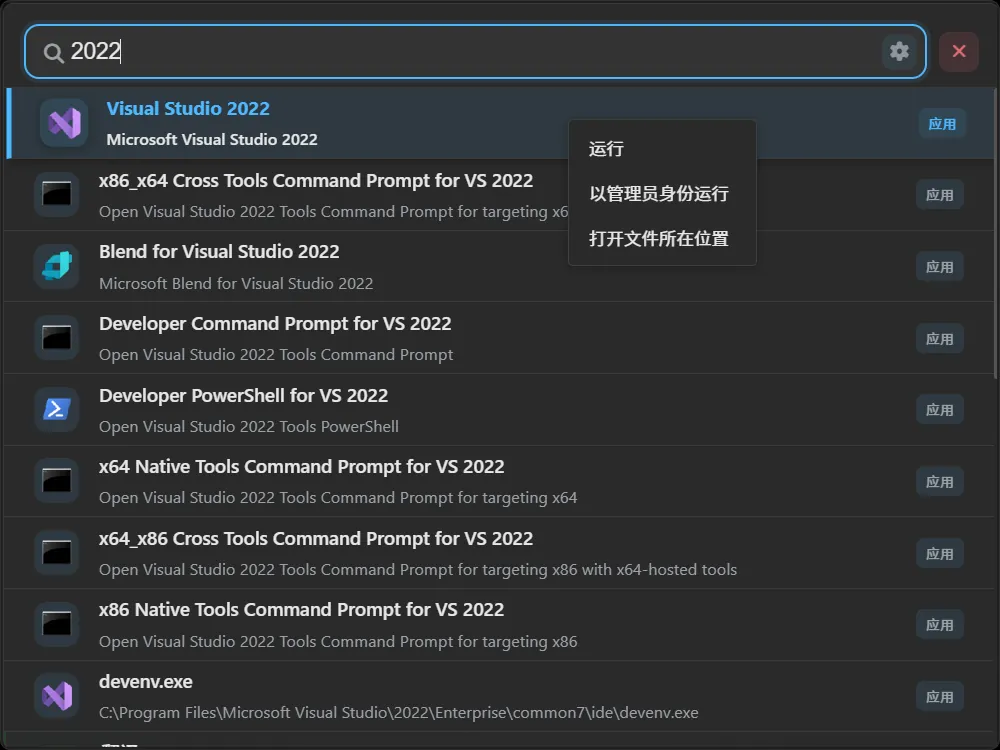Click the search field containing 2022
The width and height of the screenshot is (1000, 750).
coord(475,52)
